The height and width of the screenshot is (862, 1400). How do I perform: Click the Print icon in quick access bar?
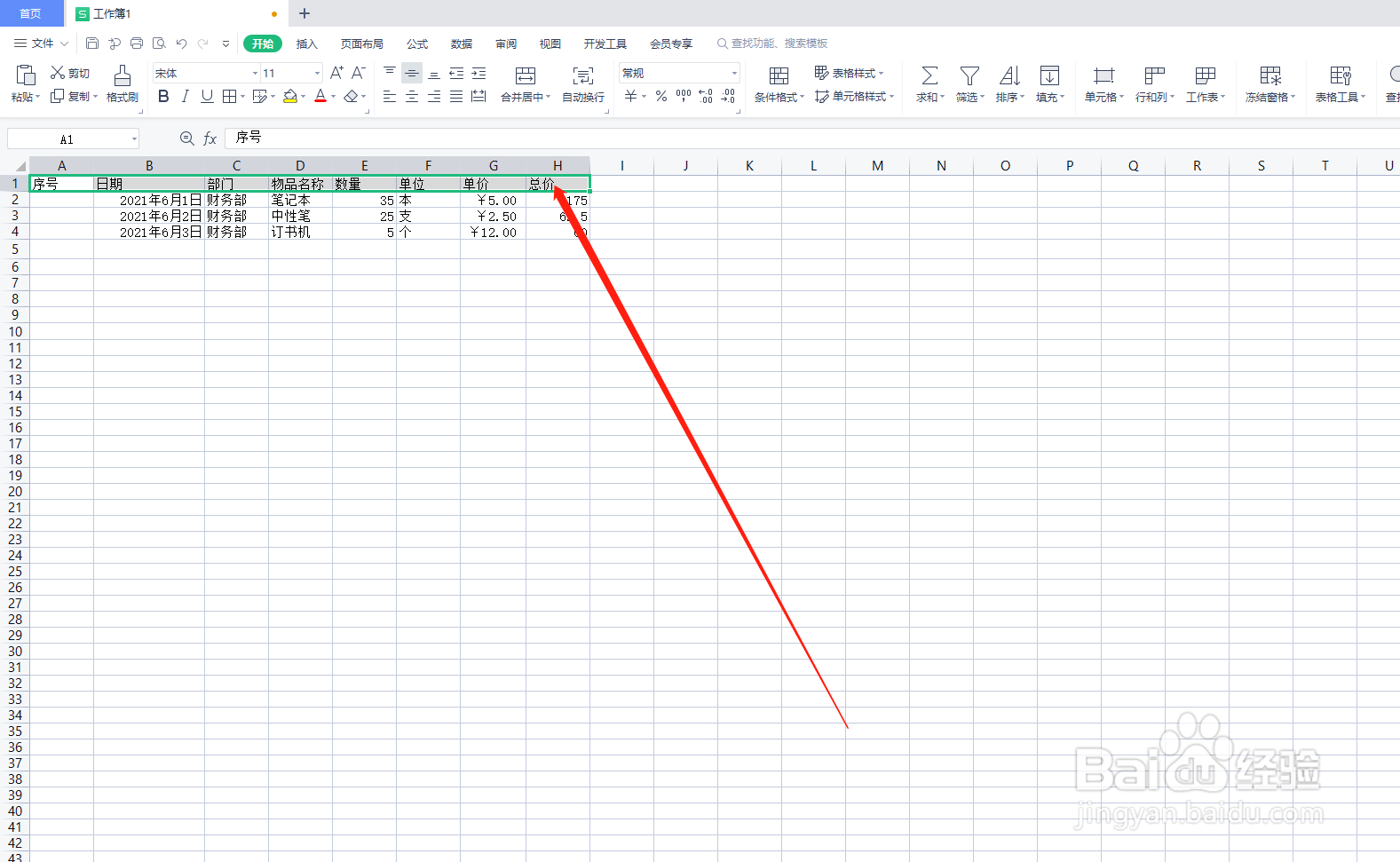137,43
